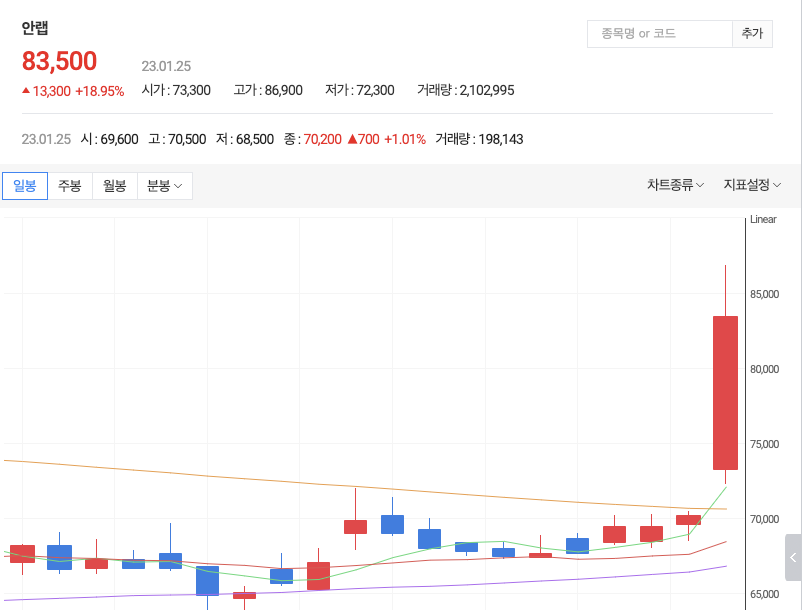This screenshot has width=805, height=610.
Task: Click the 고 : 70,500 high value
Action: tap(177, 139)
